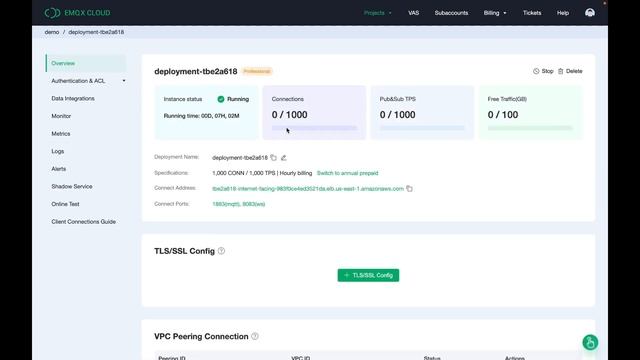Open the VPC Peering Connection help tooltip
The height and width of the screenshot is (360, 640).
pyautogui.click(x=255, y=336)
